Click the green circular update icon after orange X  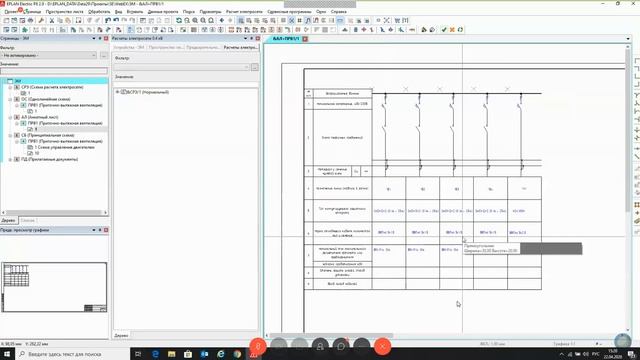coord(460,30)
